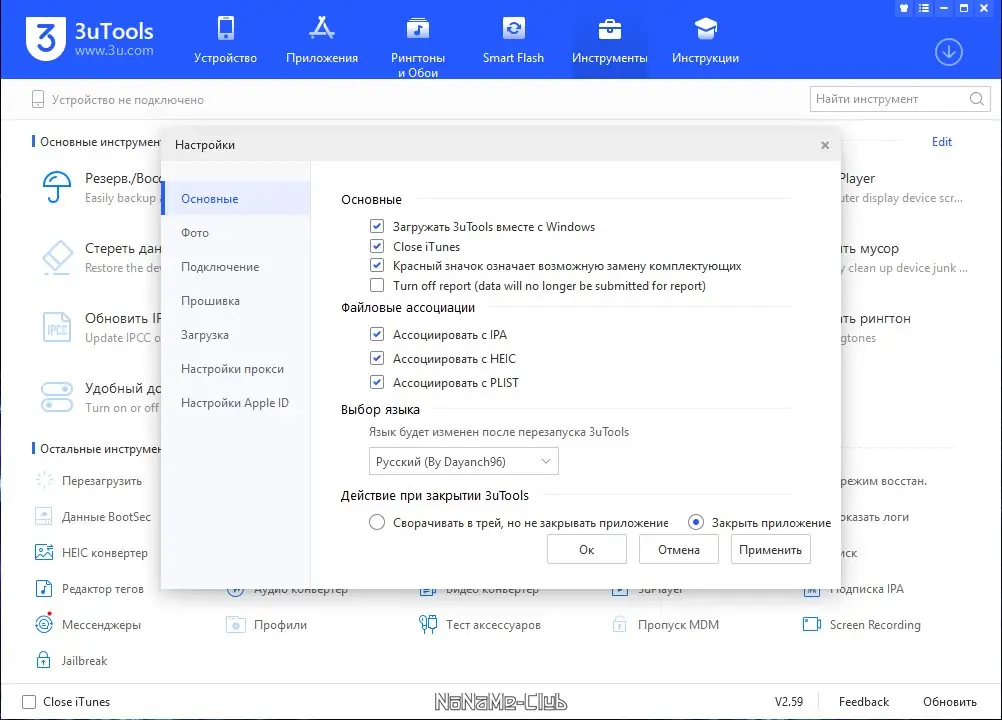Open the HEIC конвертер icon
The width and height of the screenshot is (1002, 720).
43,552
